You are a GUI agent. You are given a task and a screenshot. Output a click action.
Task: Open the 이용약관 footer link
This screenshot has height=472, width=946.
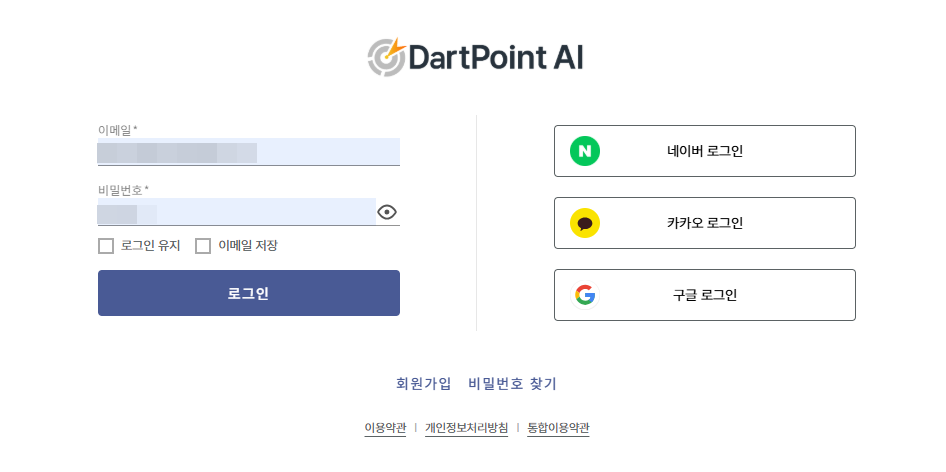pyautogui.click(x=385, y=428)
